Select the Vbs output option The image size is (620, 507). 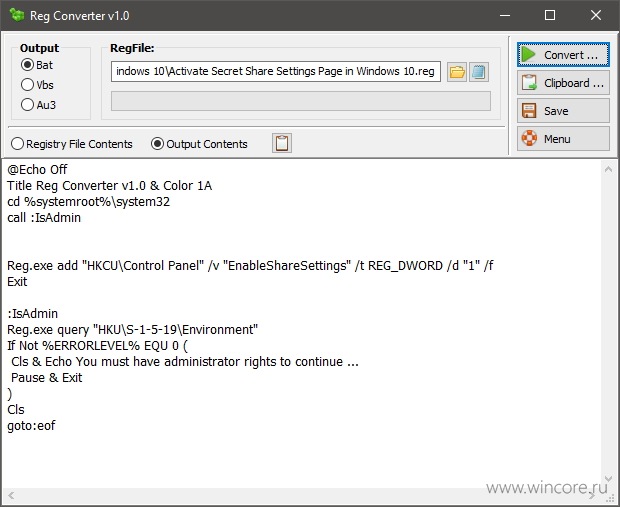tap(27, 85)
